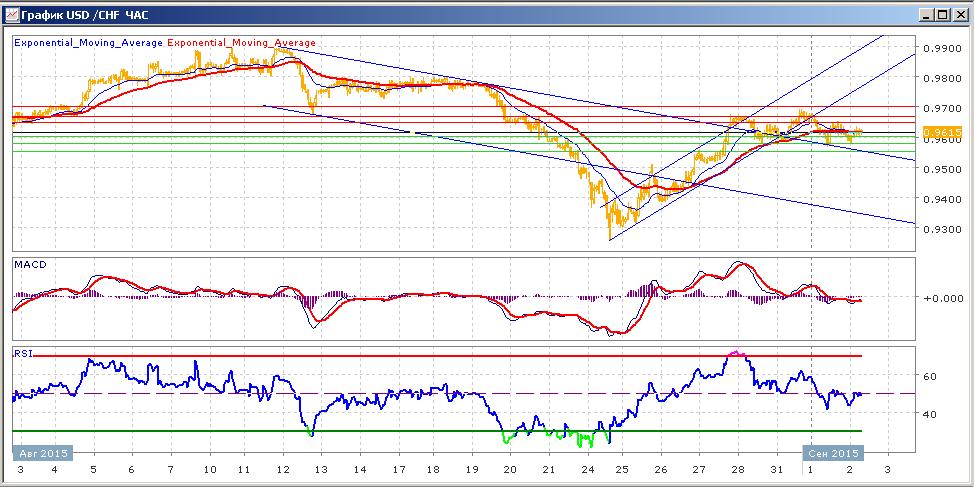Screen dimensions: 975x487
Task: Click the 0.9400 price axis label
Action: coord(943,200)
